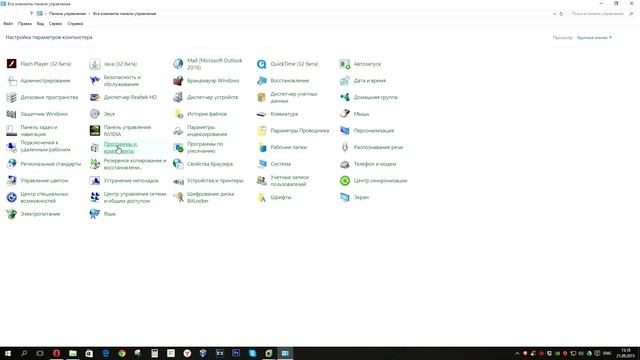This screenshot has width=640, height=360.
Task: Launch Google Chrome from the taskbar
Action: [122, 353]
